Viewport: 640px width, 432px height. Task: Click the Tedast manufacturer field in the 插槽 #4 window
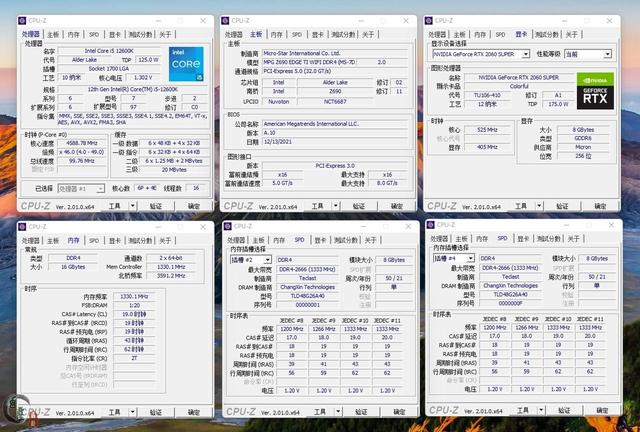(511, 276)
